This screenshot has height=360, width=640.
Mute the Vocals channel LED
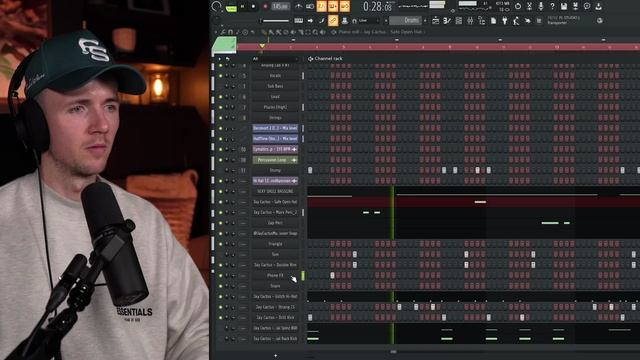[220, 76]
